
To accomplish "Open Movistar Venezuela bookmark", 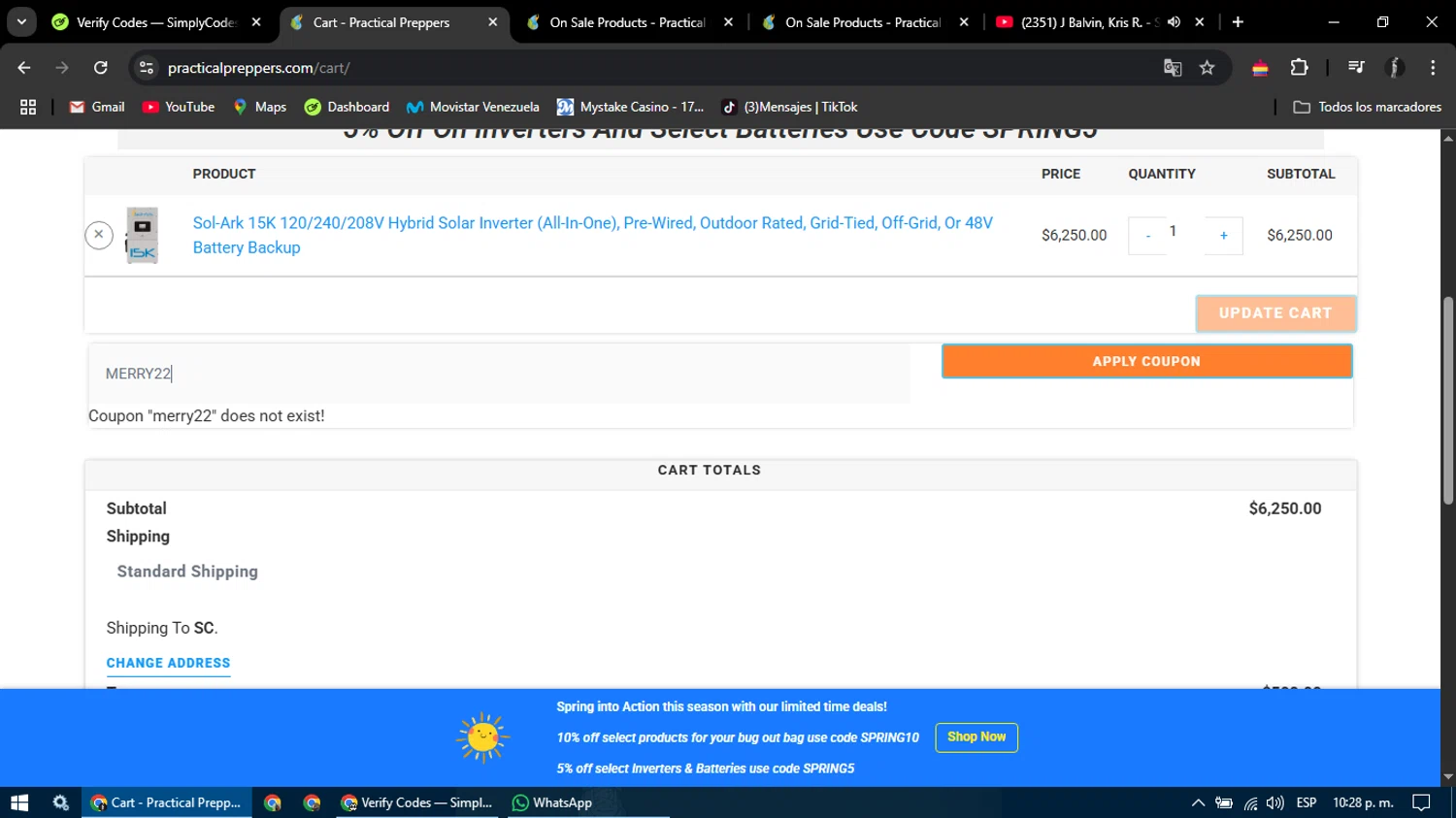I will (x=473, y=107).
